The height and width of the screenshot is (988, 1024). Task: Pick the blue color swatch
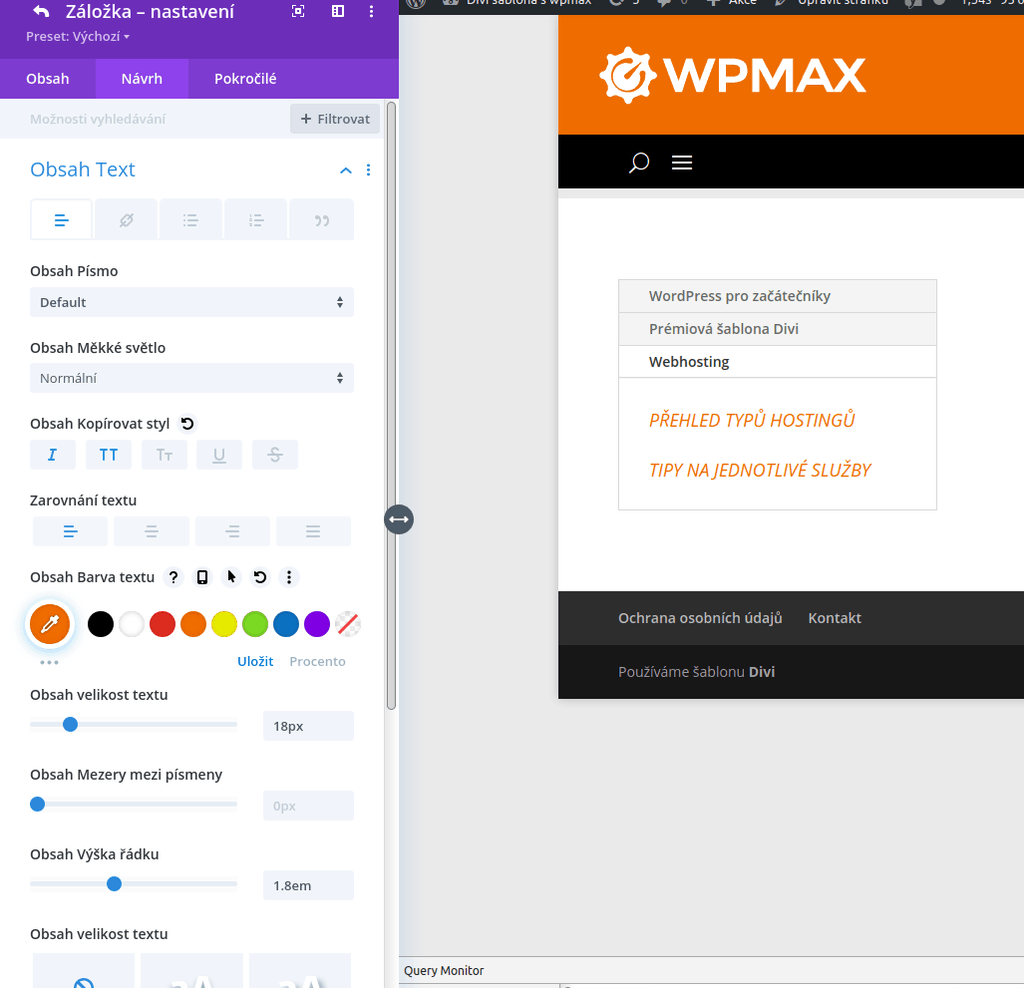coord(286,624)
